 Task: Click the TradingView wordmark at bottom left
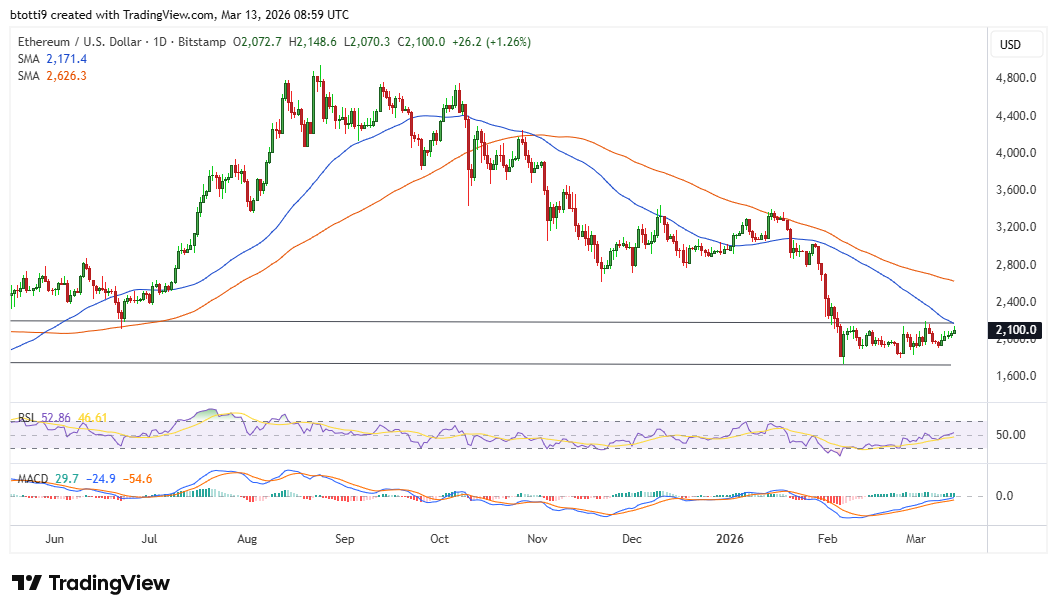[109, 583]
